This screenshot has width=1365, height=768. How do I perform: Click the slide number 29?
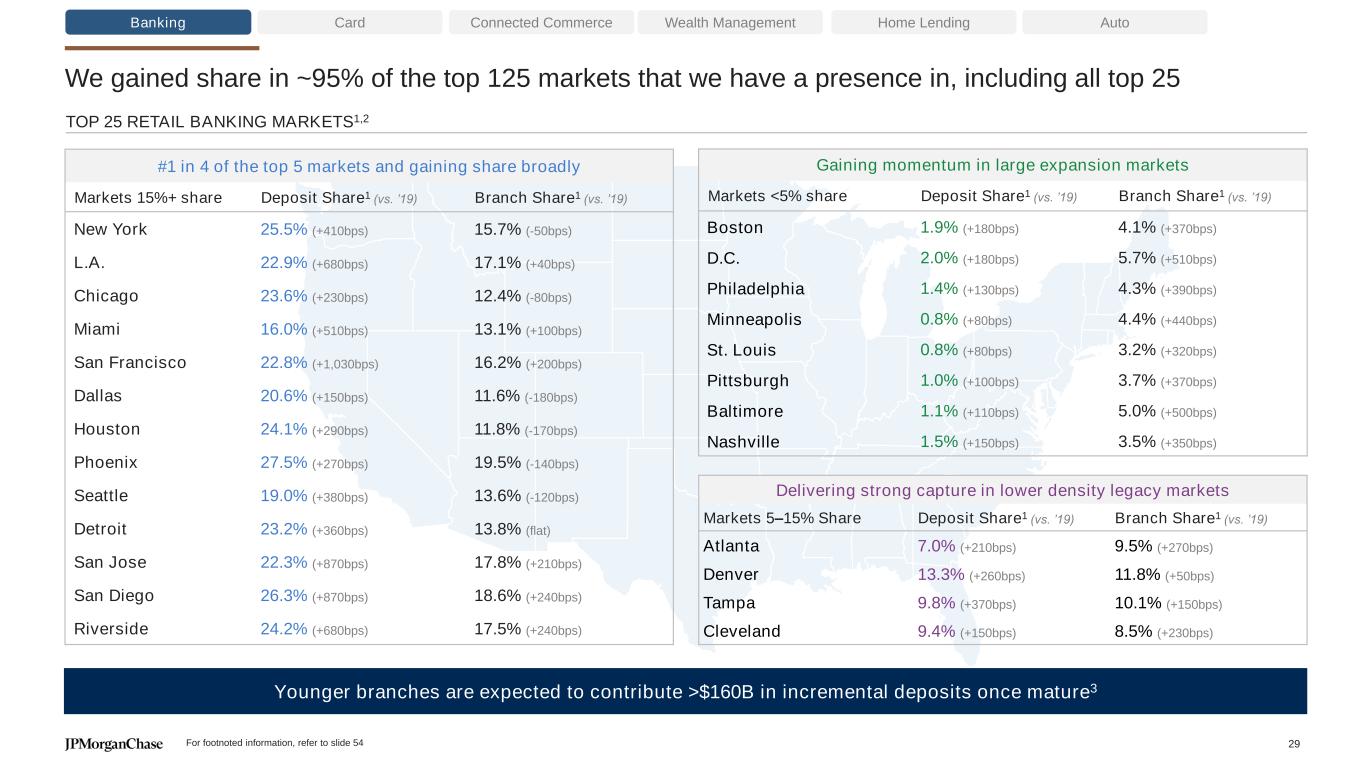point(1294,743)
